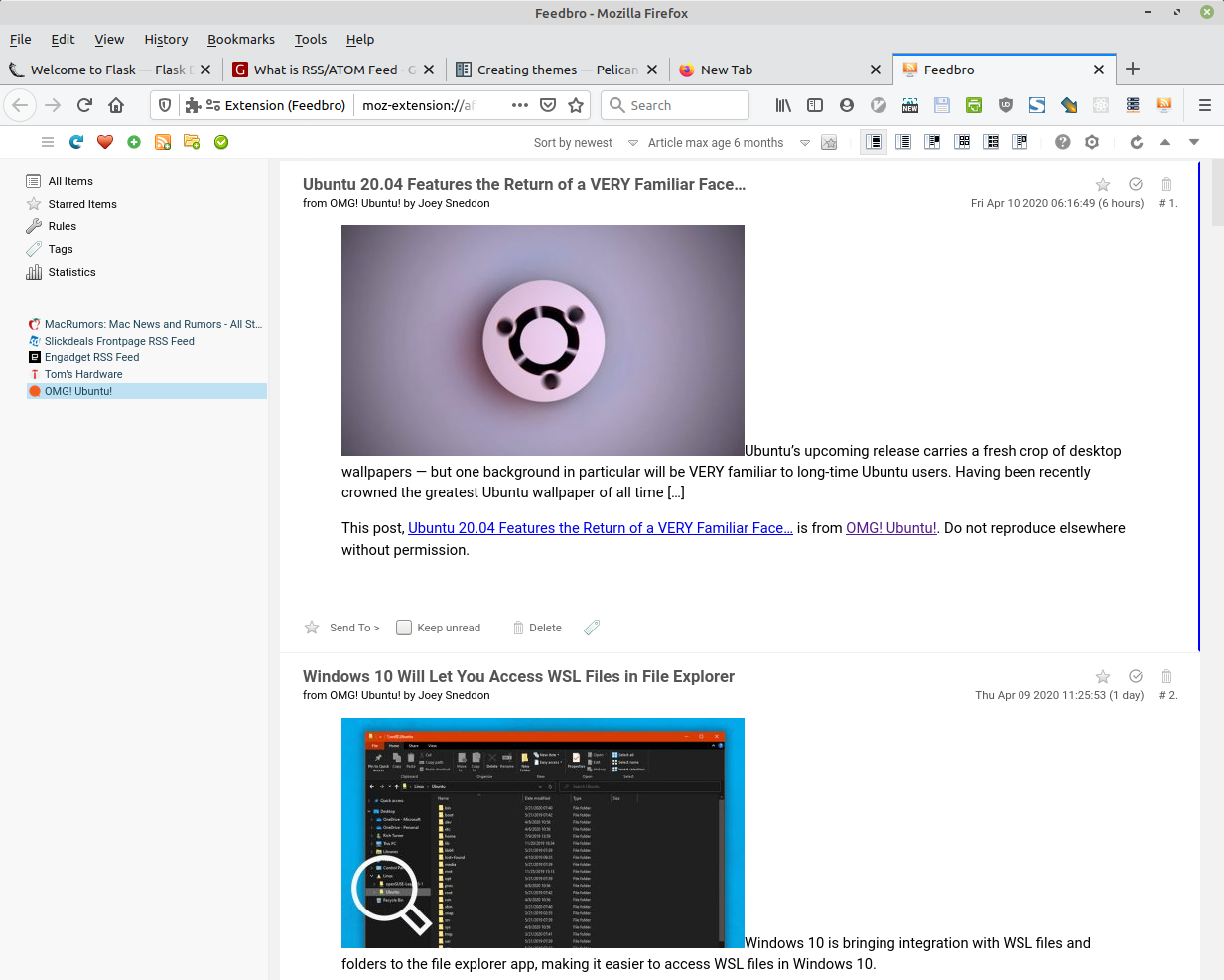Open Firefox Library toolbar icon
Image resolution: width=1224 pixels, height=980 pixels.
[x=783, y=105]
